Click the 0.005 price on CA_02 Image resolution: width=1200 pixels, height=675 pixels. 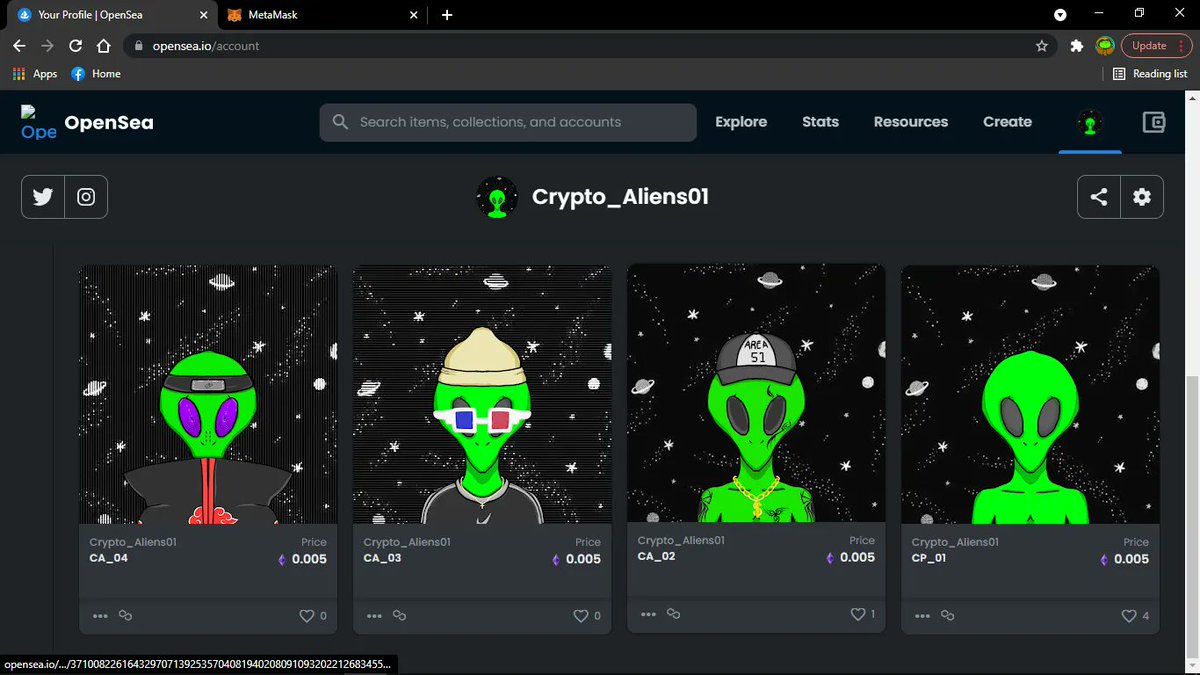click(857, 557)
